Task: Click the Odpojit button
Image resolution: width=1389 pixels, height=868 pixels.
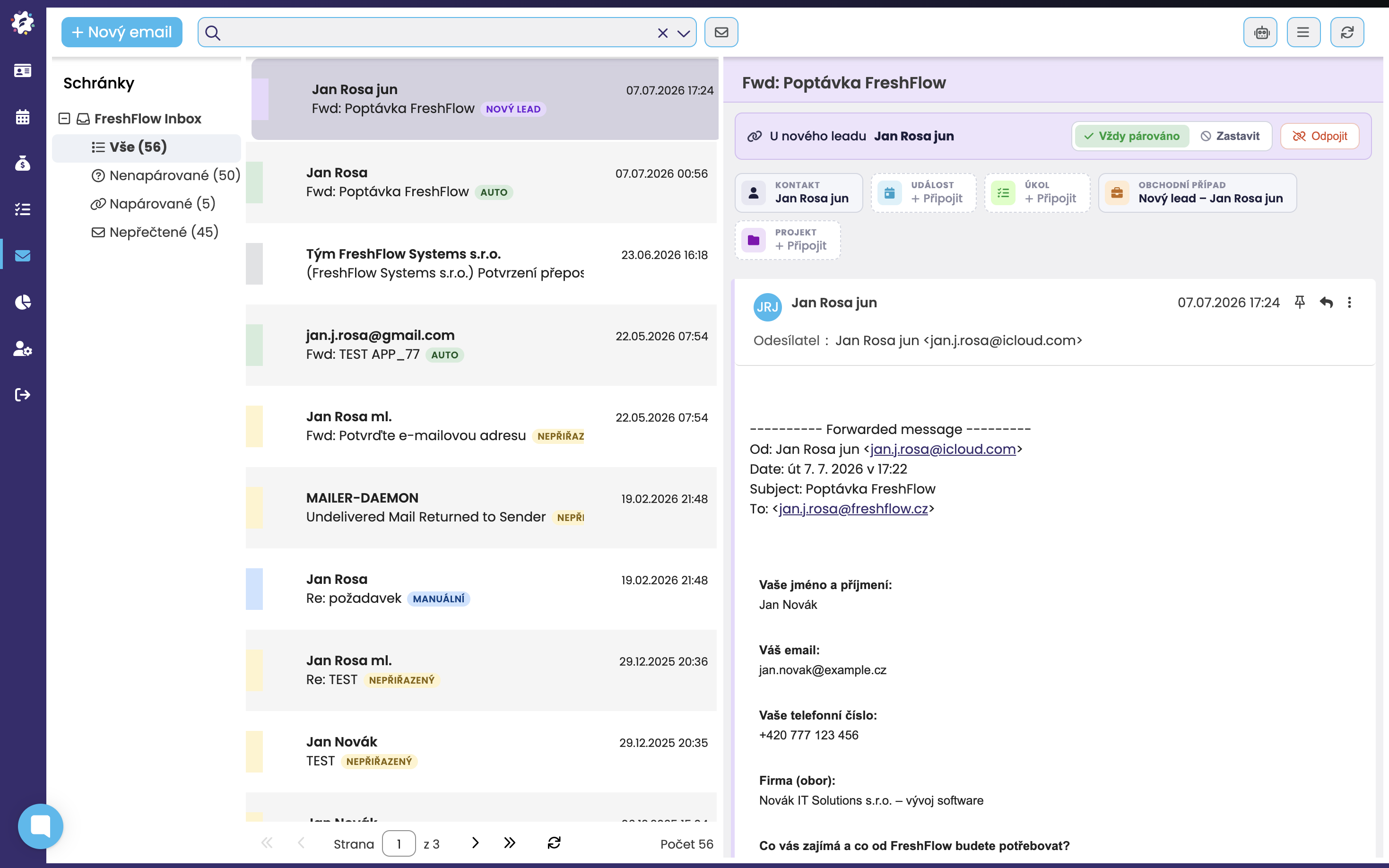Action: coord(1320,136)
